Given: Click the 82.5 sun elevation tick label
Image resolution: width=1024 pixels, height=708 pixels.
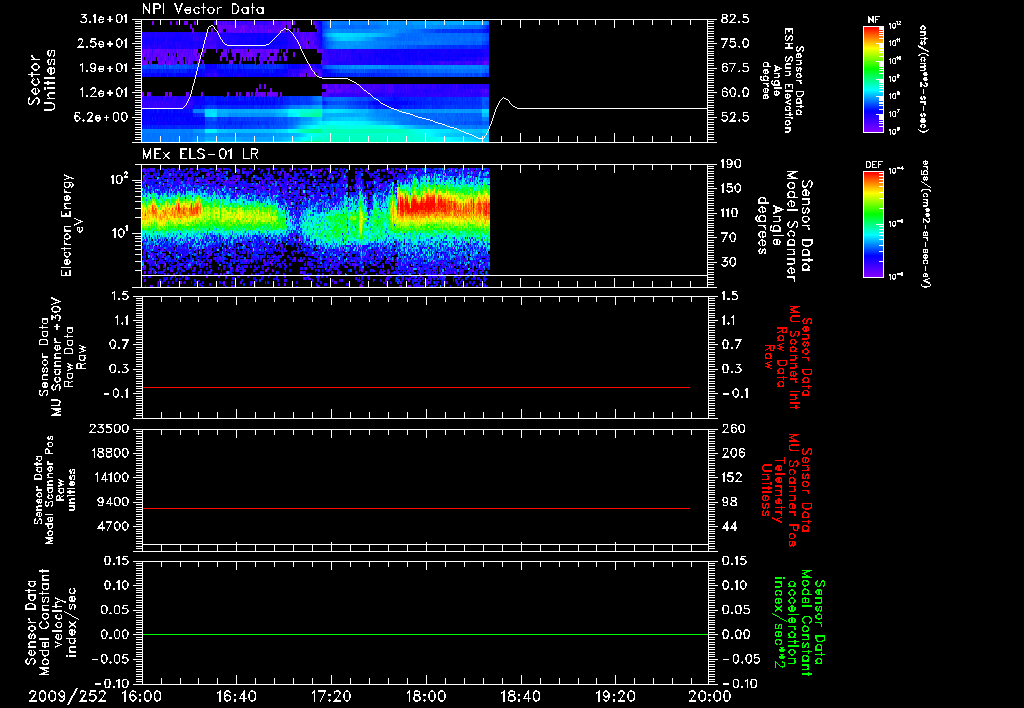Looking at the screenshot, I should [735, 19].
